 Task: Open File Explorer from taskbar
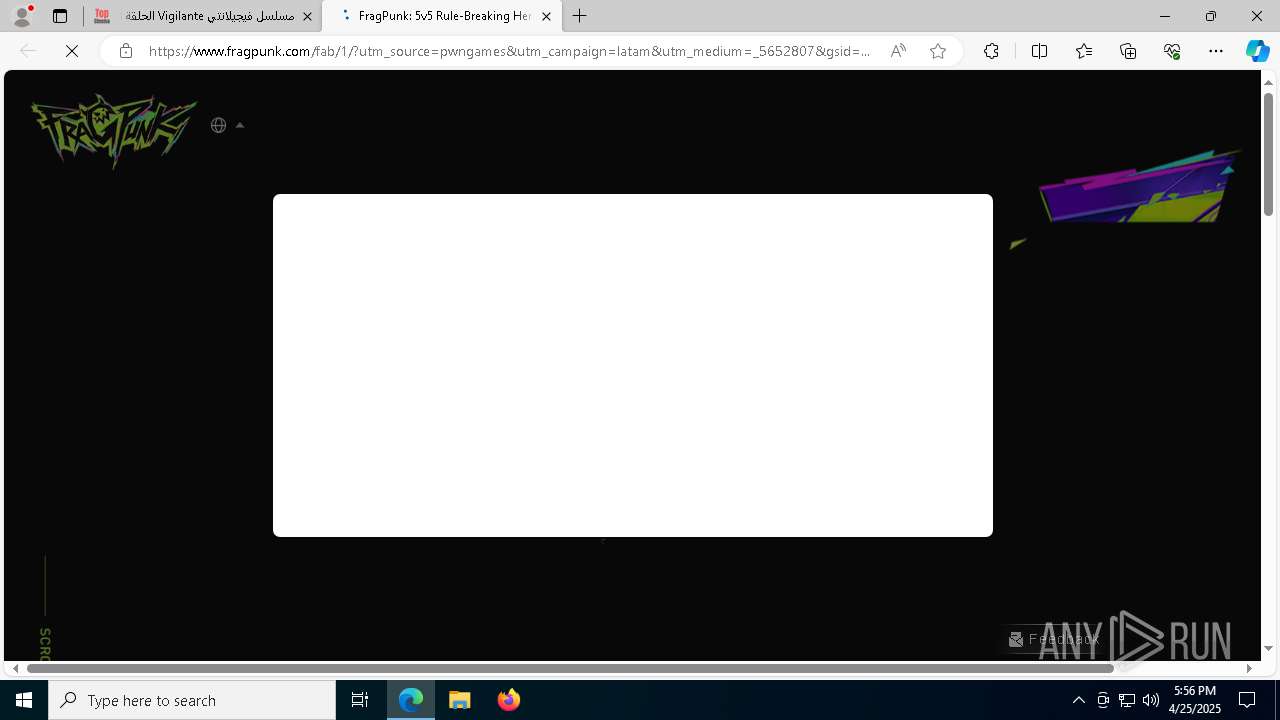(x=460, y=700)
